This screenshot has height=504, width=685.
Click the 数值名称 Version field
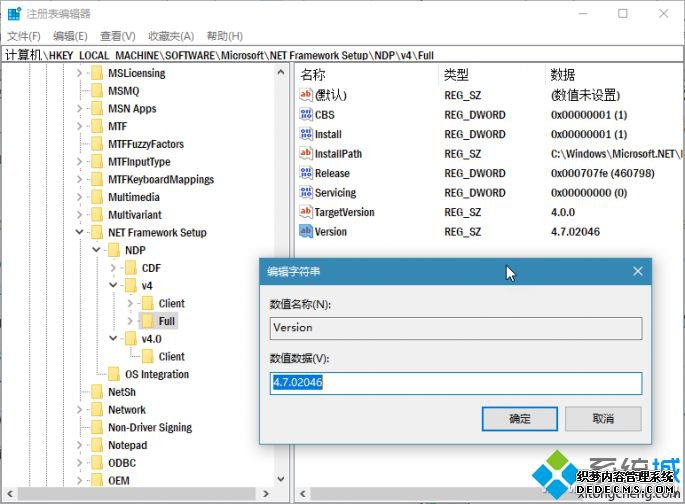point(456,328)
